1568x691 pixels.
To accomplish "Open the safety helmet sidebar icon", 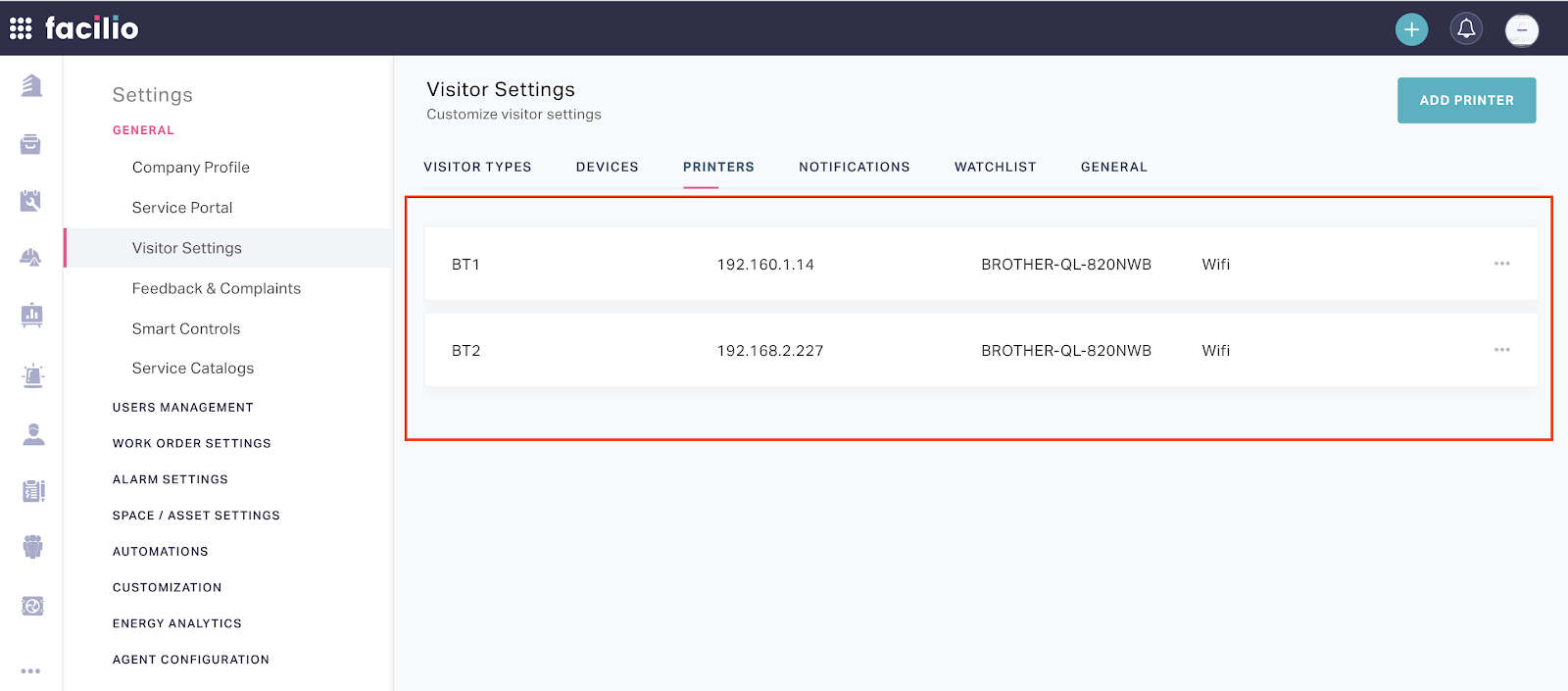I will (31, 258).
